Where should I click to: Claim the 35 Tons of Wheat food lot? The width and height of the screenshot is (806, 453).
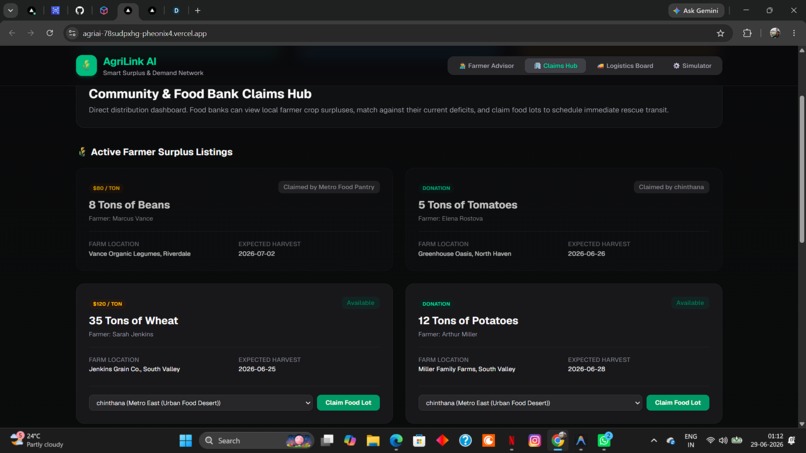click(x=348, y=403)
